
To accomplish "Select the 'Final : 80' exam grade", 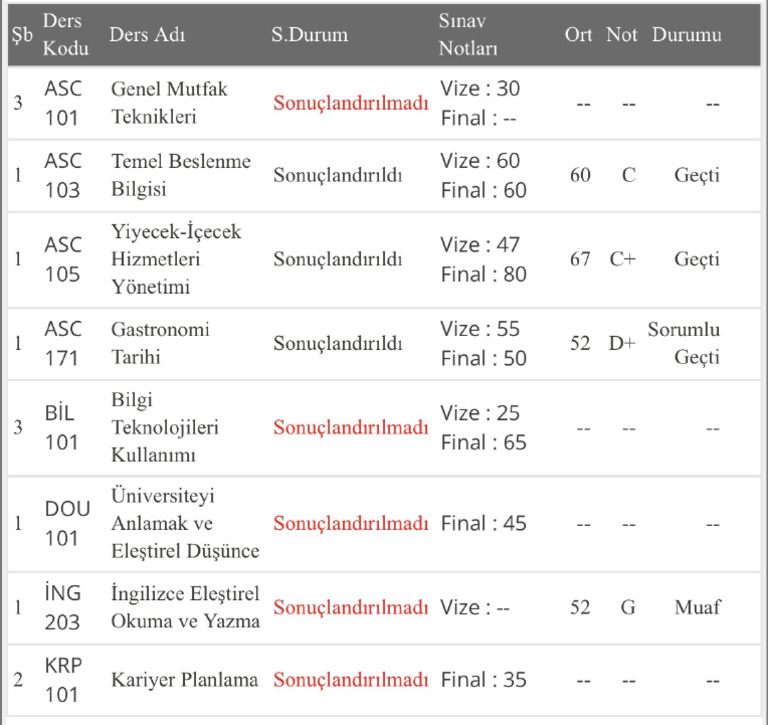I will coord(483,274).
